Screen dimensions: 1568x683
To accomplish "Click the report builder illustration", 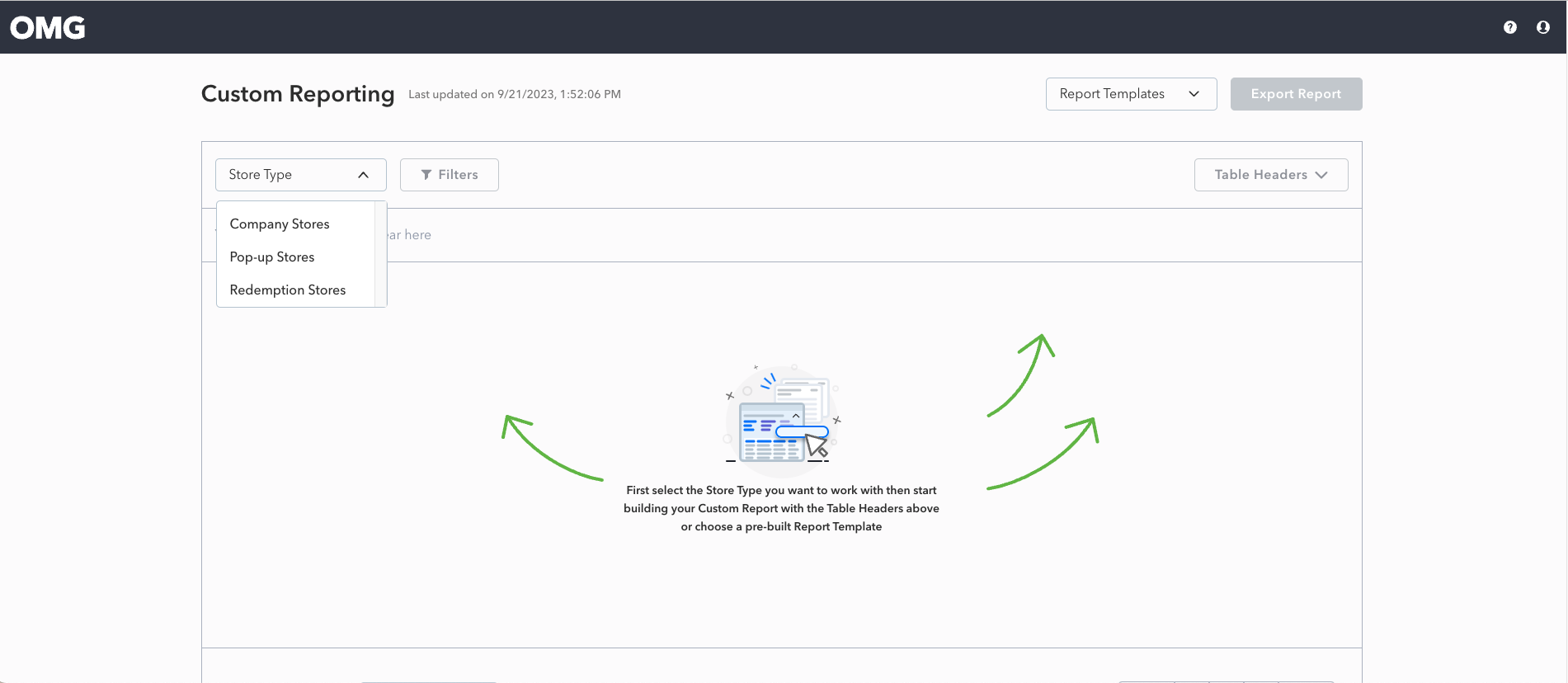I will tap(781, 421).
